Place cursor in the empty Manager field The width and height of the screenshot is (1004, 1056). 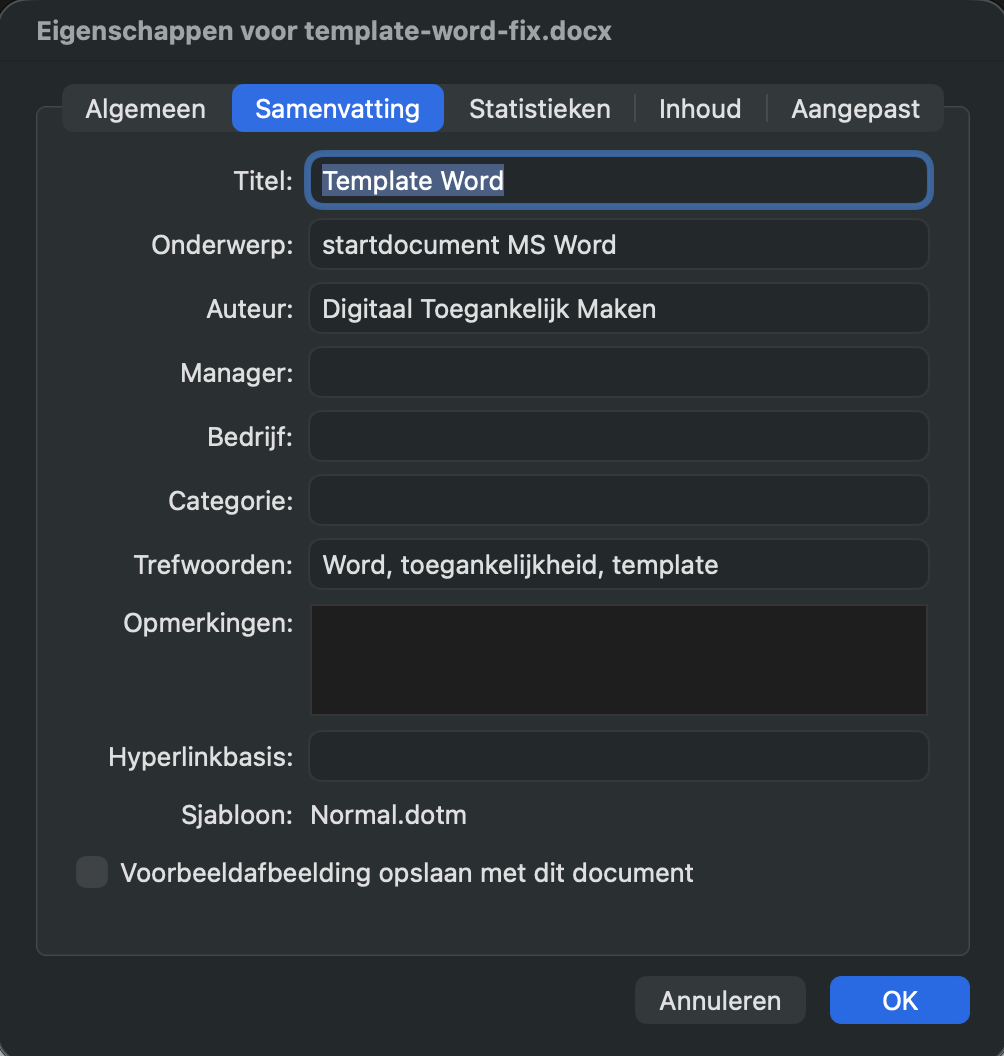click(x=618, y=372)
